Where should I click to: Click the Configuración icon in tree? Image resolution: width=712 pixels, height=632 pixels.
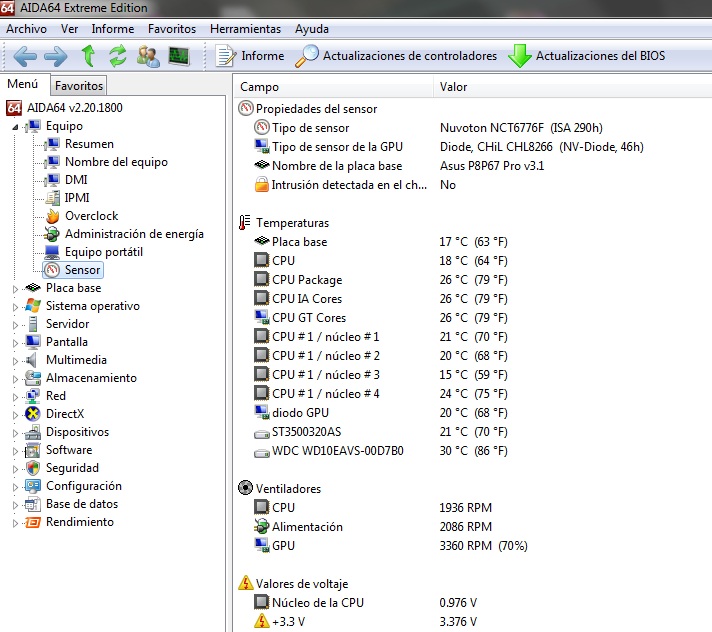click(x=33, y=486)
